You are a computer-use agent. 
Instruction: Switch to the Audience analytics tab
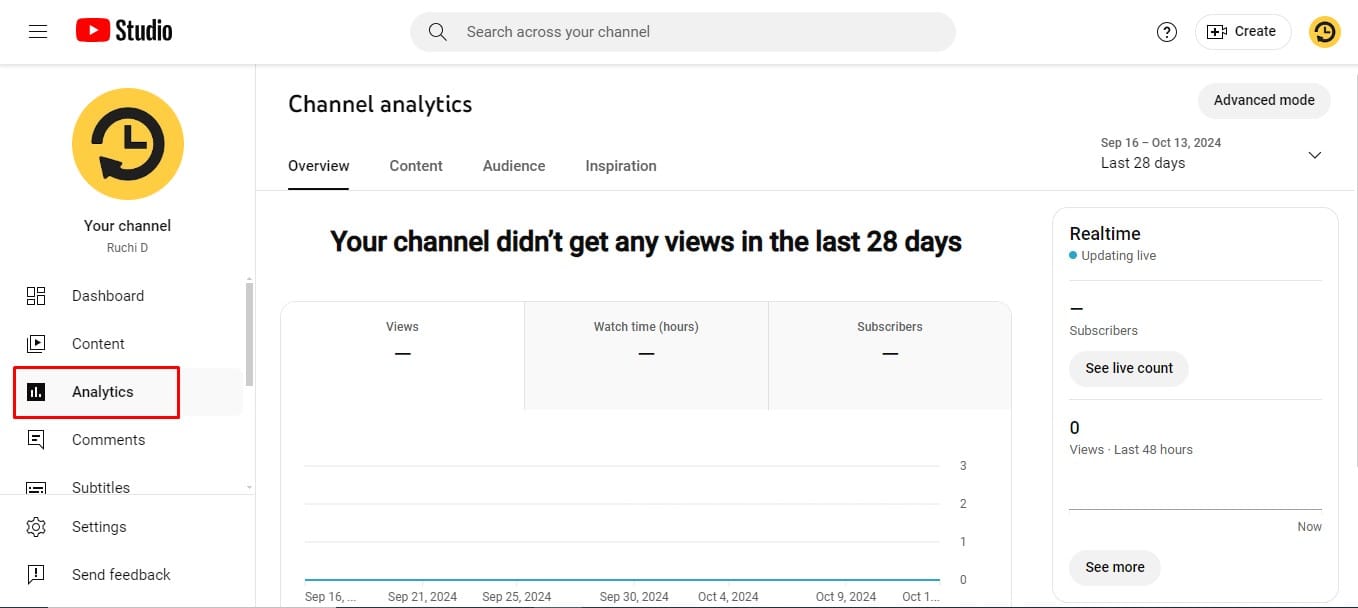coord(513,165)
